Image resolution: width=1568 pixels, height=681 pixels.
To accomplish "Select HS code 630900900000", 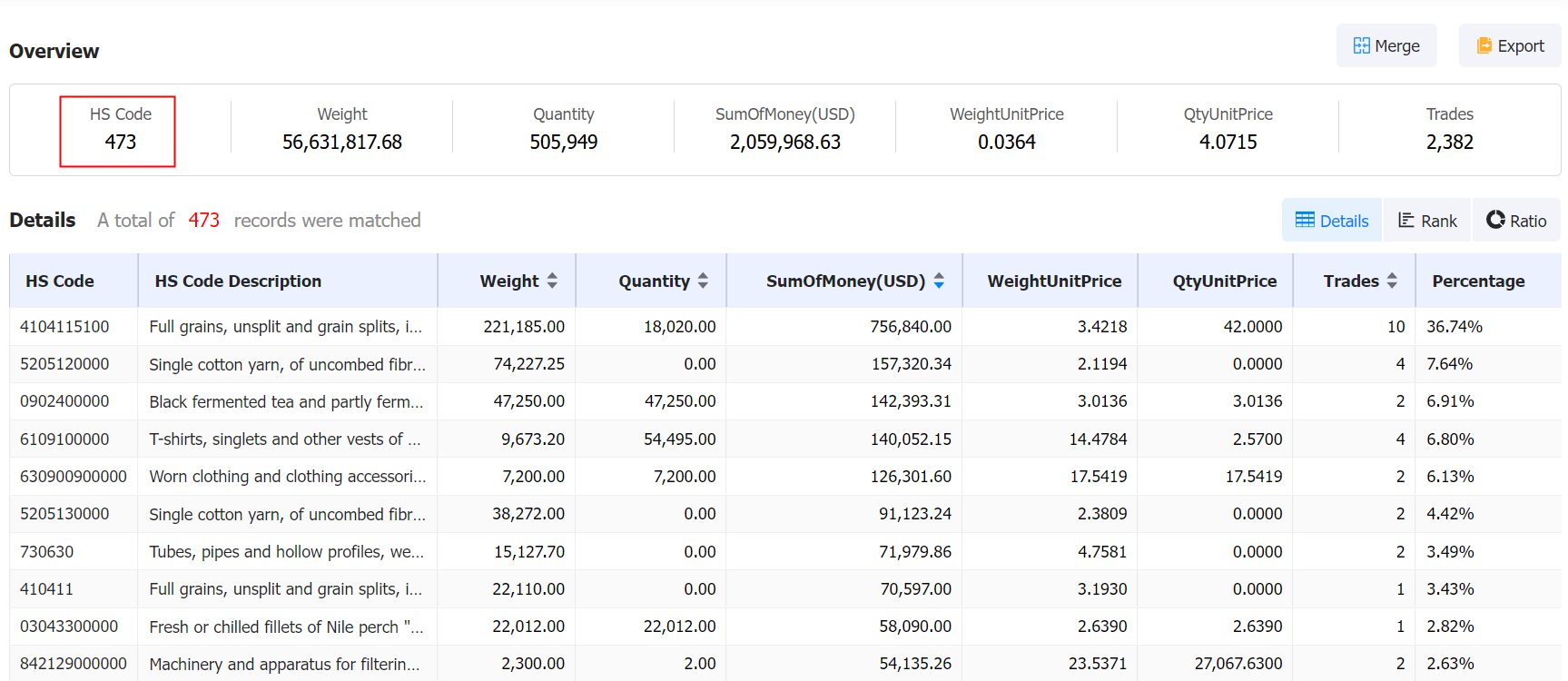I will tap(74, 477).
